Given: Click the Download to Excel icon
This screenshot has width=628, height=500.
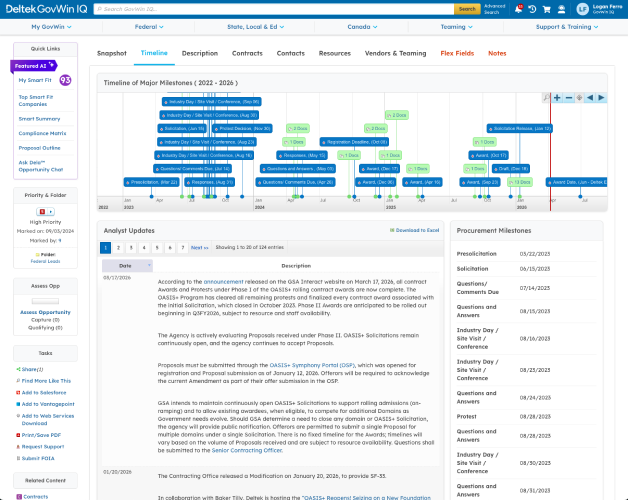Looking at the screenshot, I should point(392,230).
